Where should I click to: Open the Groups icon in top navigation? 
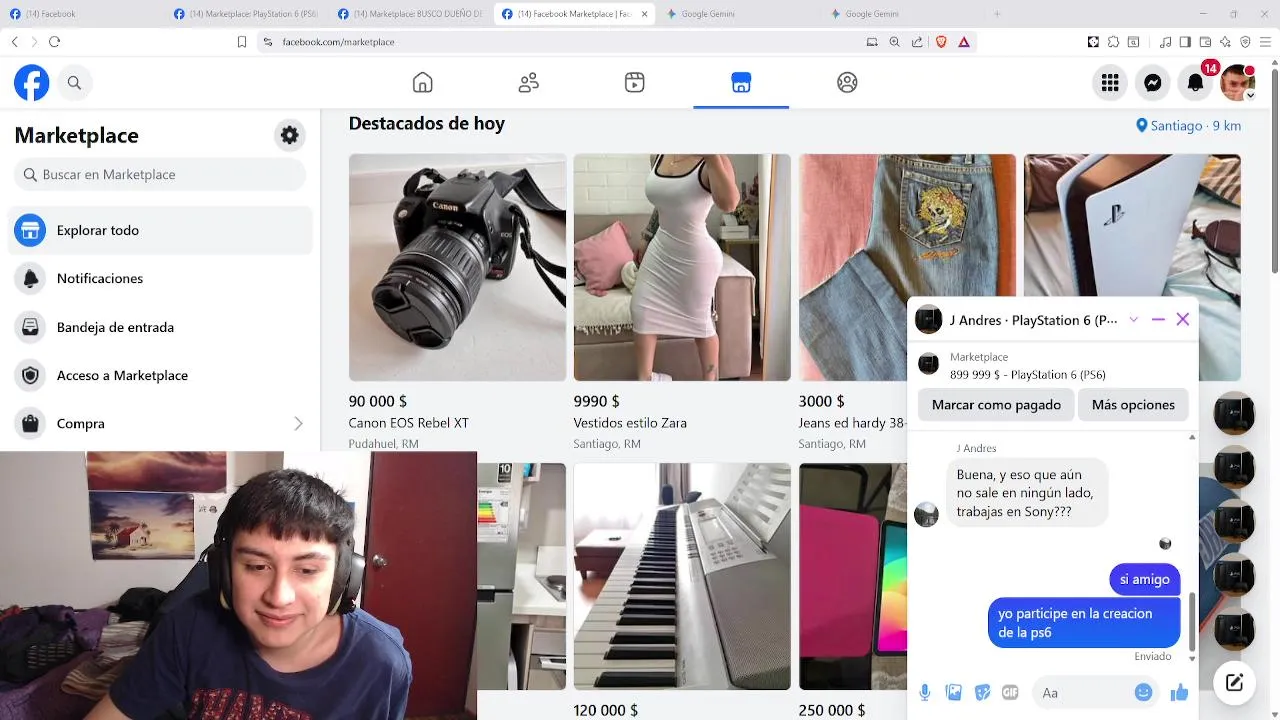(847, 83)
